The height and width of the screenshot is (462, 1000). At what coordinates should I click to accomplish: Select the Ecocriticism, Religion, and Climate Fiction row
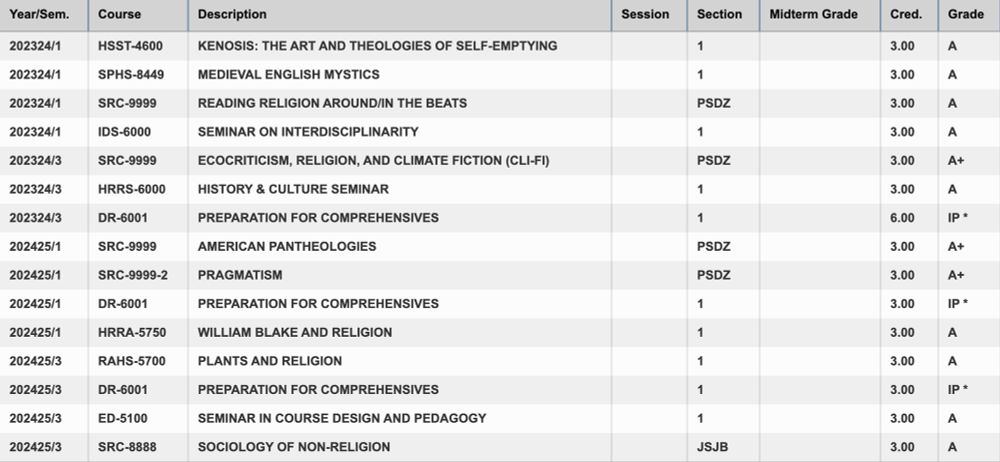point(500,161)
